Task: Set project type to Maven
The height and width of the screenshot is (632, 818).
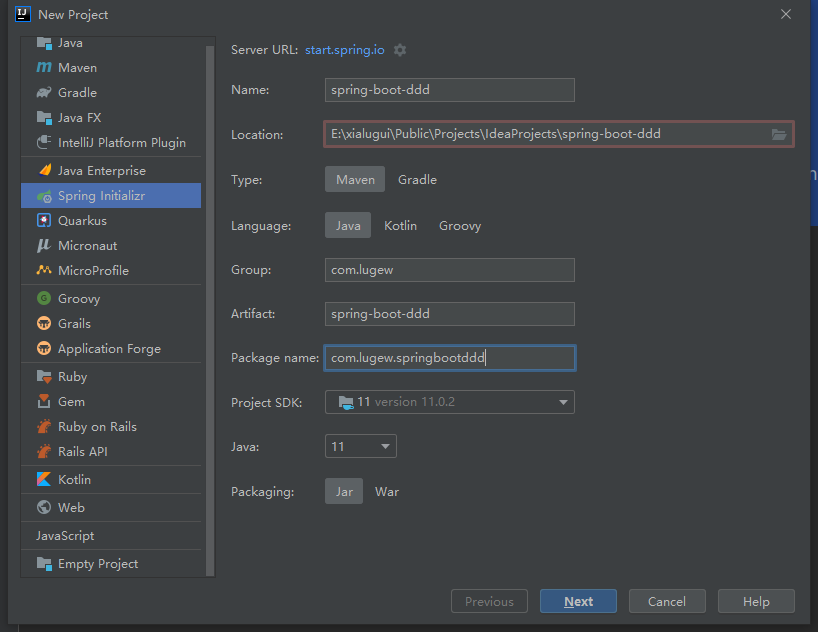Action: coord(355,180)
